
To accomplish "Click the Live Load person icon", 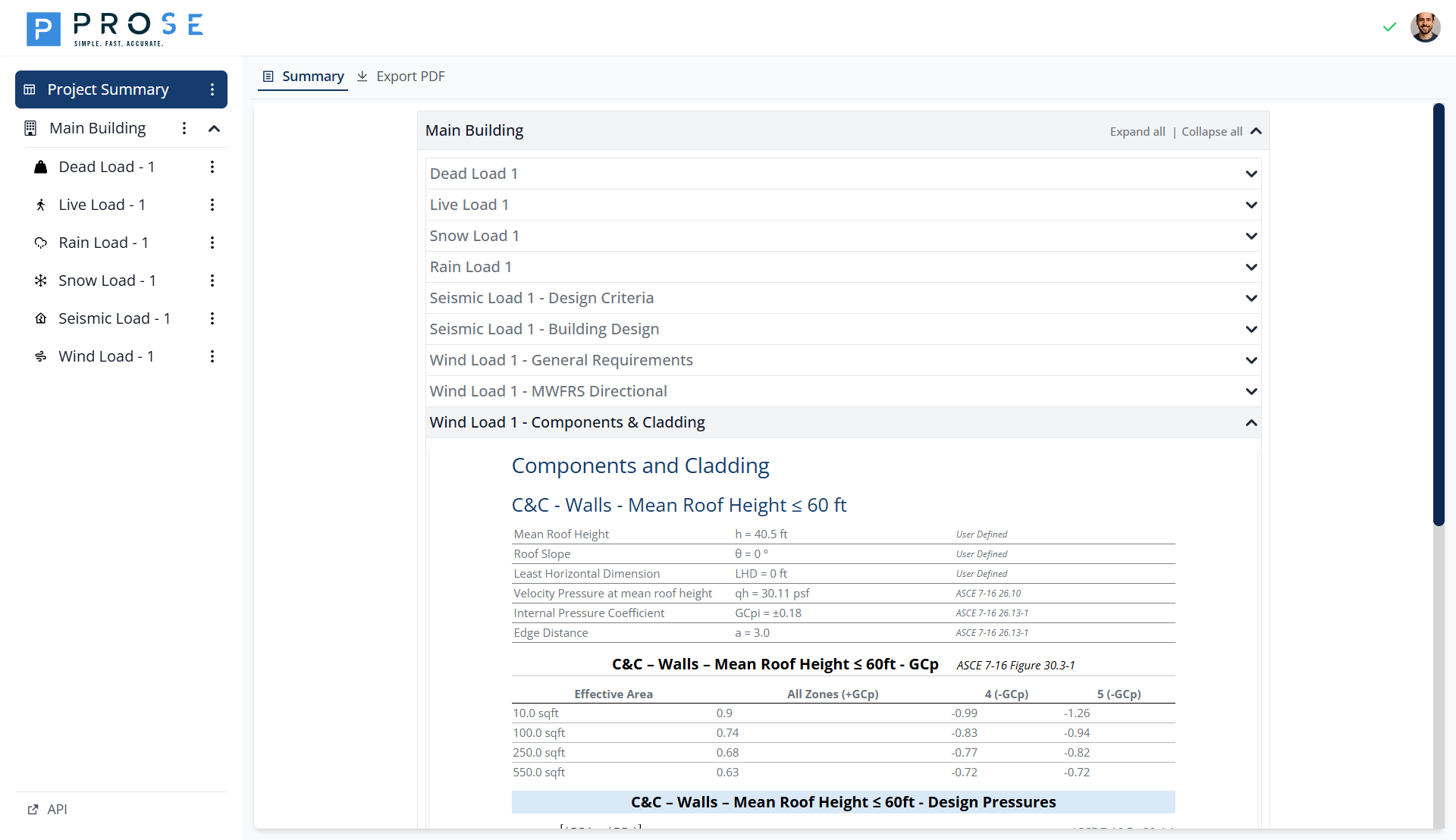I will point(40,204).
